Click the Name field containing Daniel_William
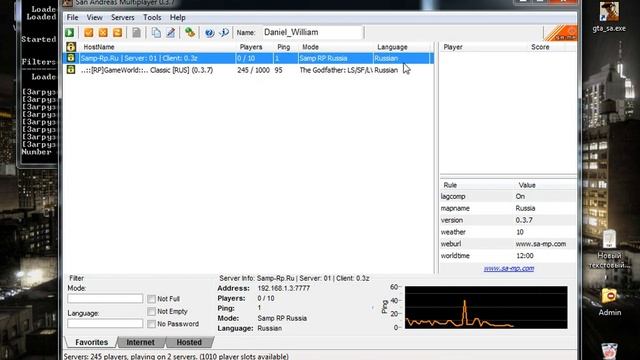This screenshot has height=360, width=640. coord(312,32)
